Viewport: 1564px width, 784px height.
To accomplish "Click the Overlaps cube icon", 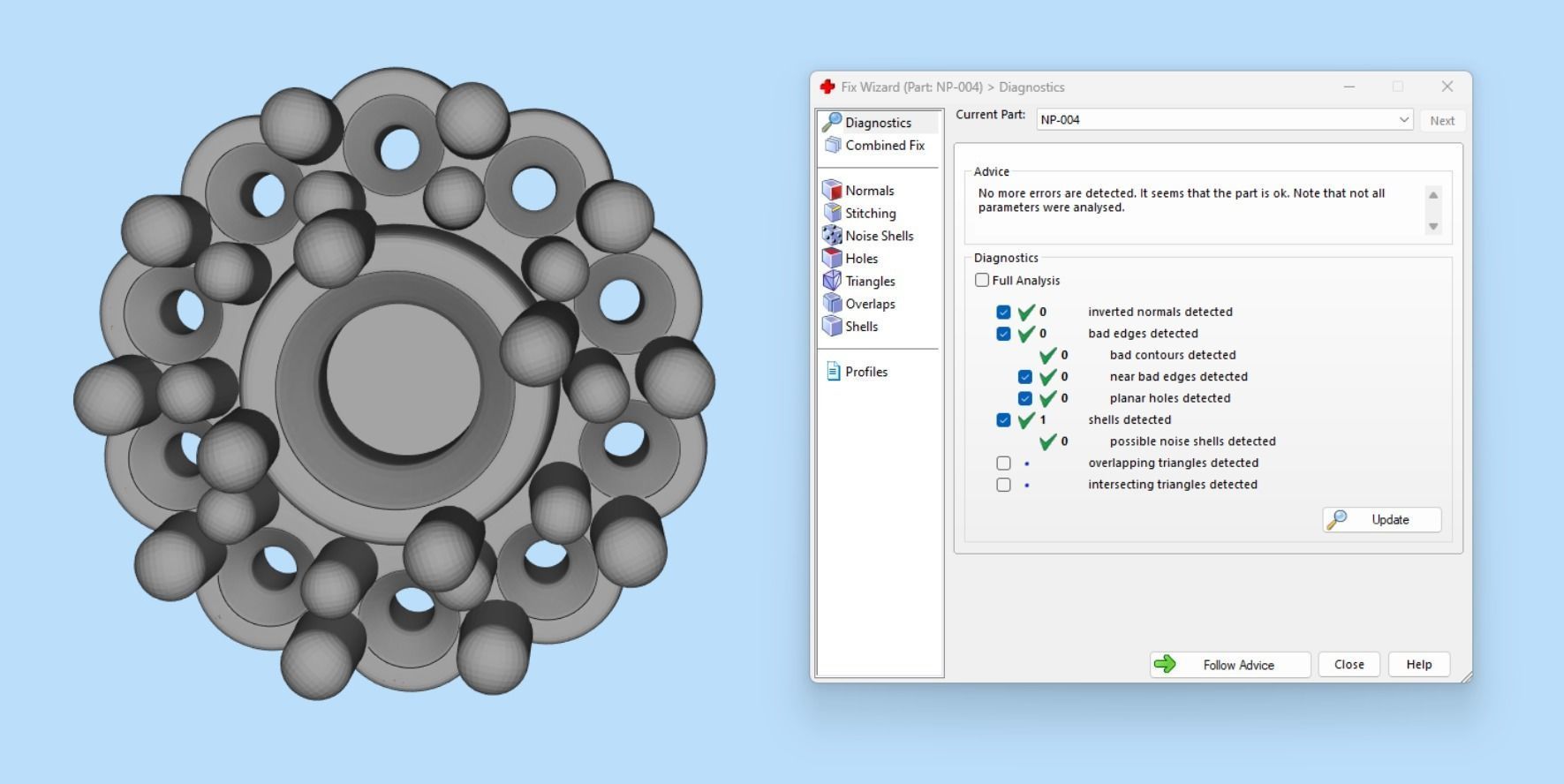I will (832, 303).
